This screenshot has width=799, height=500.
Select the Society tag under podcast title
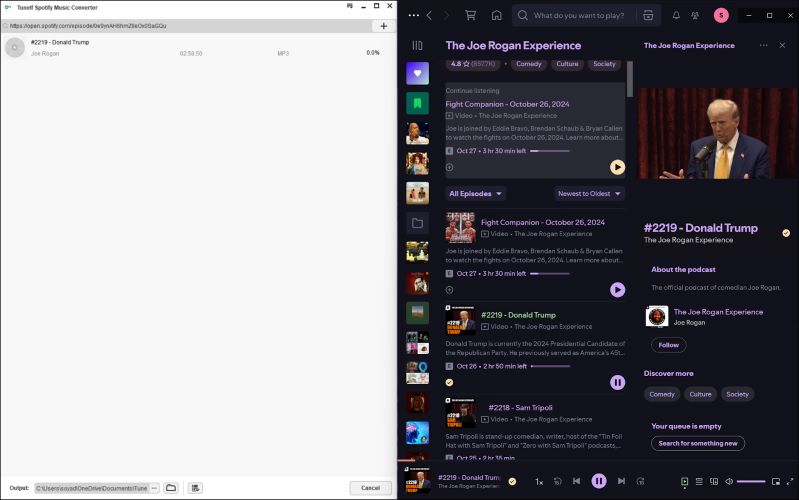tap(604, 64)
